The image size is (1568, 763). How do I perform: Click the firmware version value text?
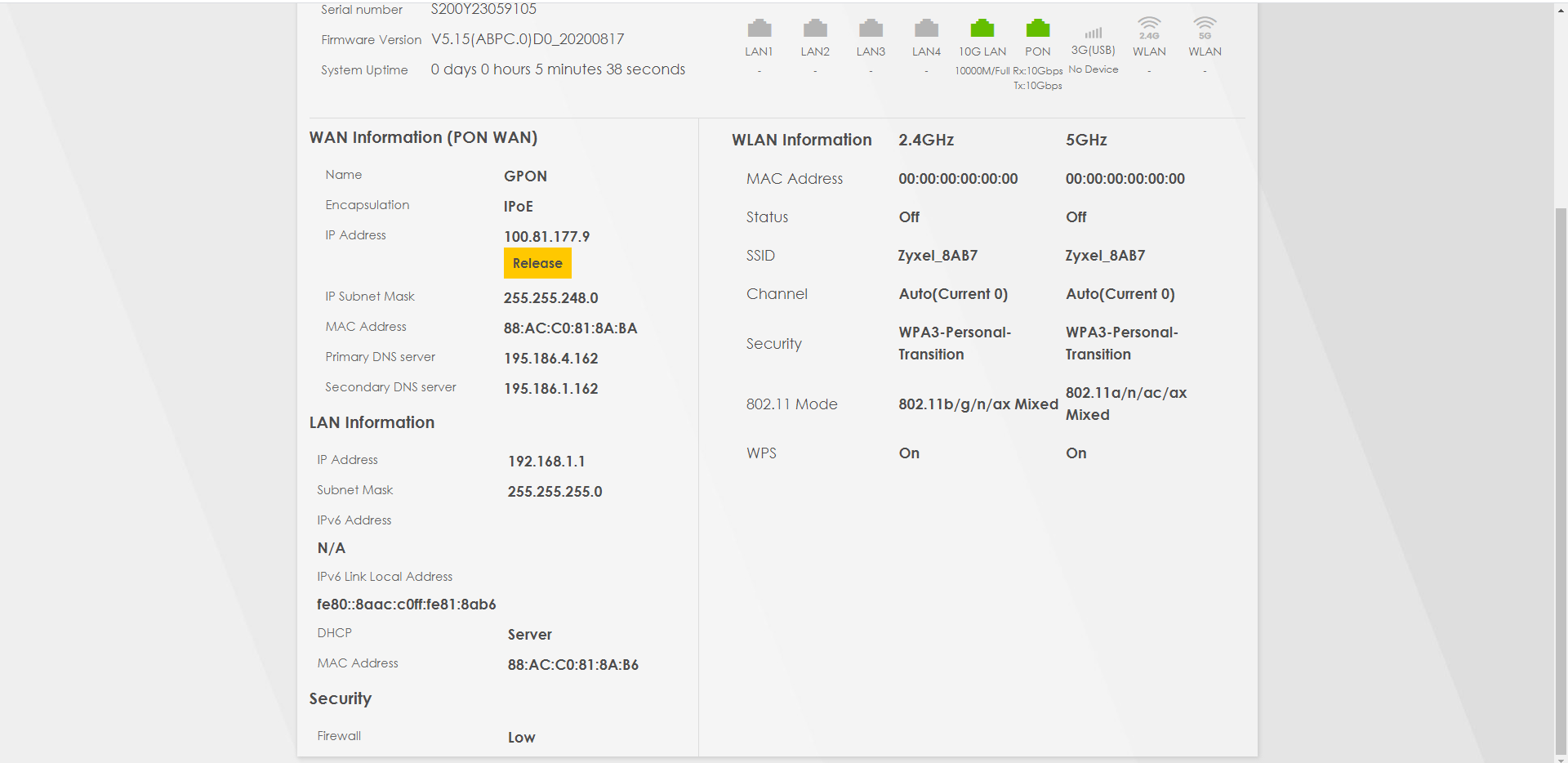click(x=528, y=39)
